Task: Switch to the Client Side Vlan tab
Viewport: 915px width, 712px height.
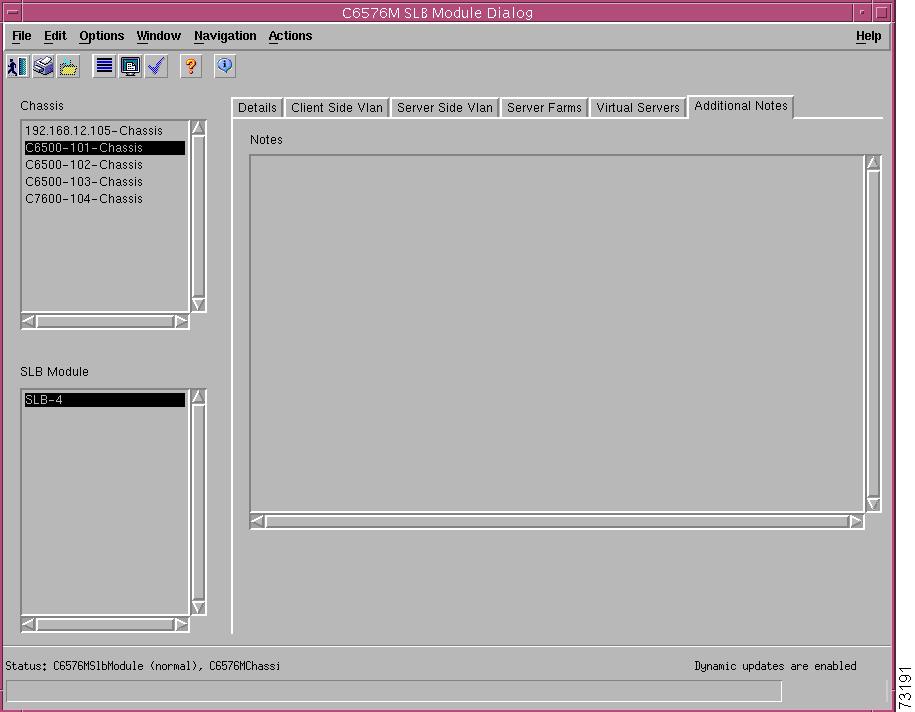Action: point(337,107)
